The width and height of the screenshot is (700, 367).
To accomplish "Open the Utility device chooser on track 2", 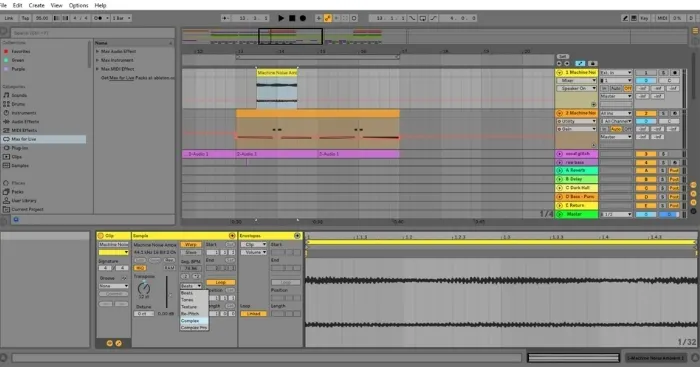I will (576, 121).
